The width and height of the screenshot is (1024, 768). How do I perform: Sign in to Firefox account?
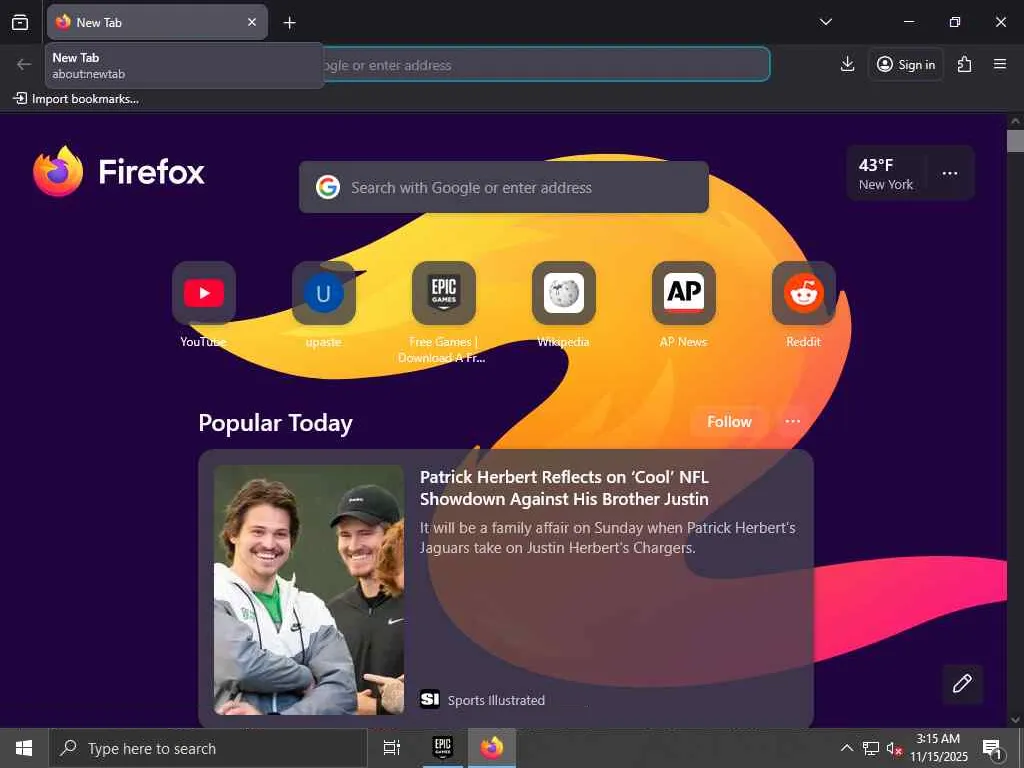click(x=906, y=65)
